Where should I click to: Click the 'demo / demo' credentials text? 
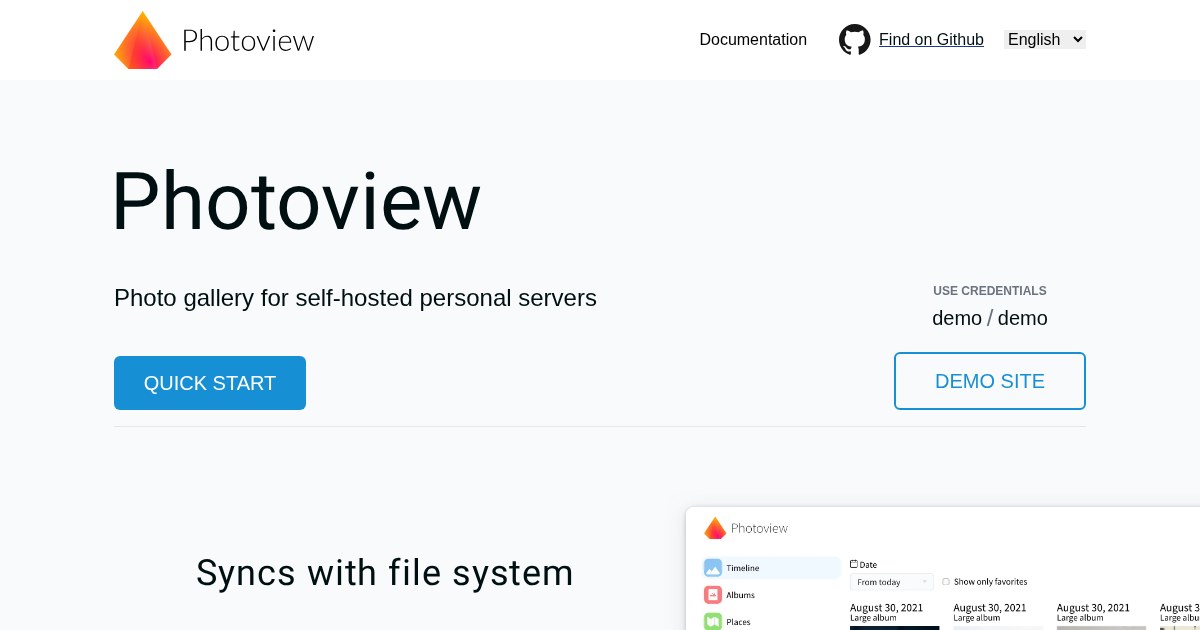coord(990,318)
